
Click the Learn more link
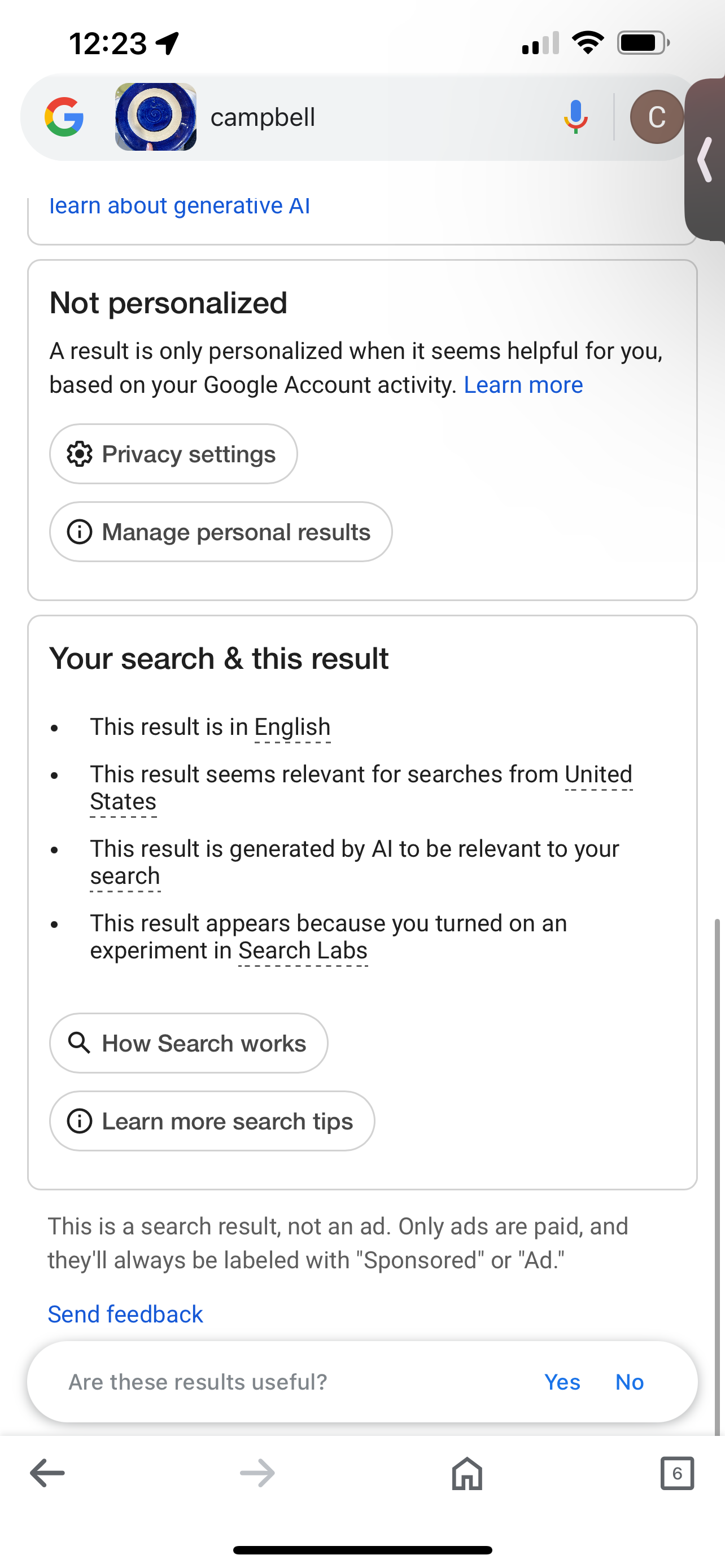click(523, 385)
